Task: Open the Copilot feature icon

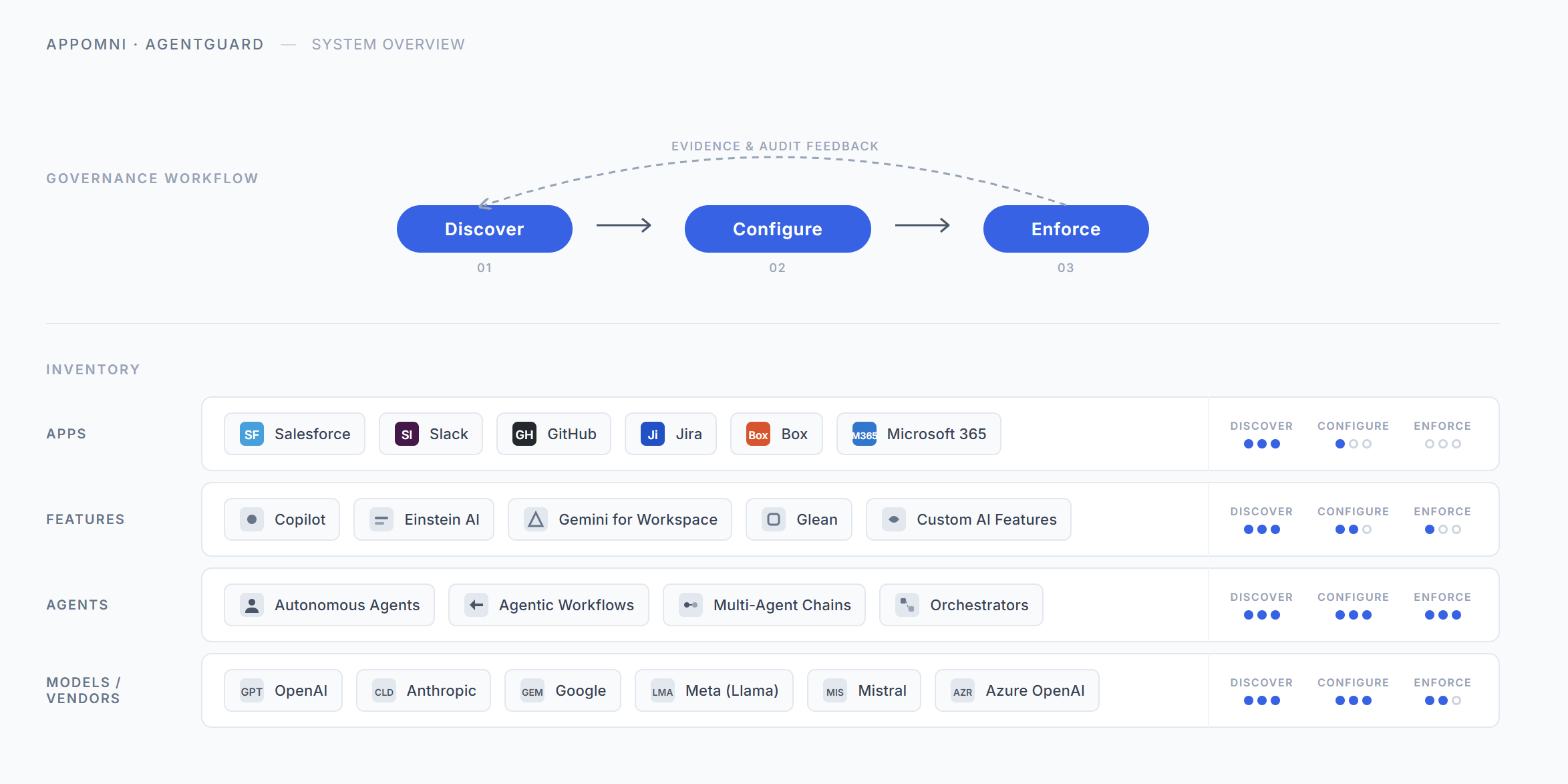Action: pyautogui.click(x=252, y=519)
